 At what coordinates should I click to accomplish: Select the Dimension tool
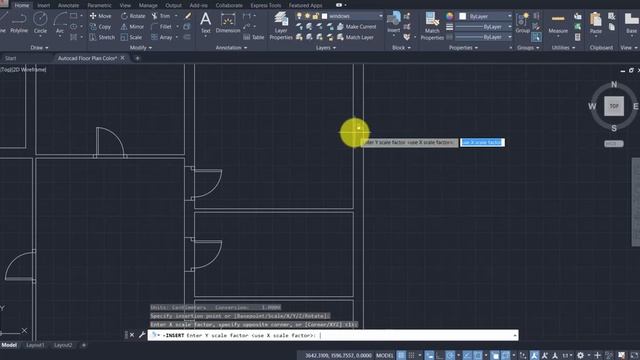coord(228,22)
